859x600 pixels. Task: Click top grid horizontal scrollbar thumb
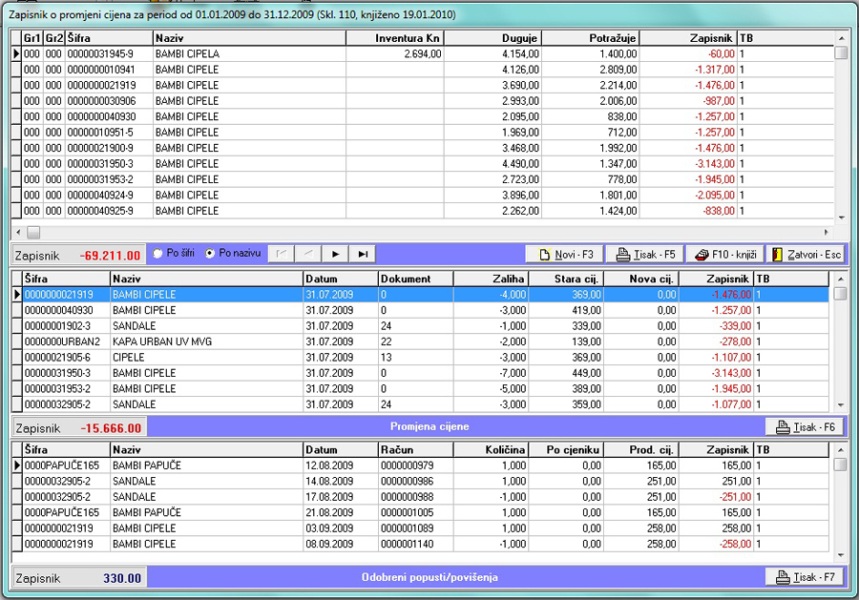(33, 232)
